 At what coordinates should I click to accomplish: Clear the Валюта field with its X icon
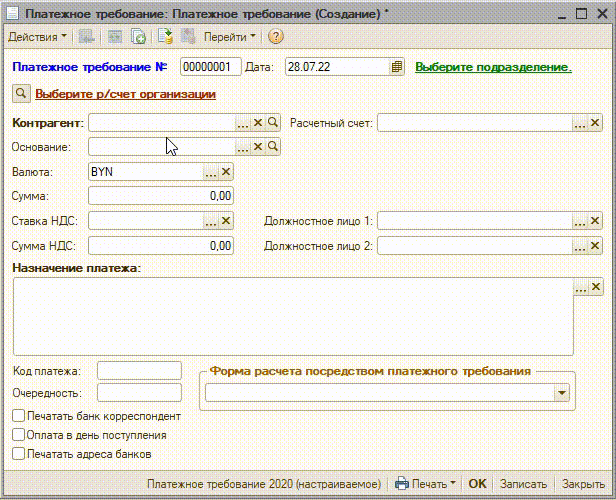click(x=226, y=172)
